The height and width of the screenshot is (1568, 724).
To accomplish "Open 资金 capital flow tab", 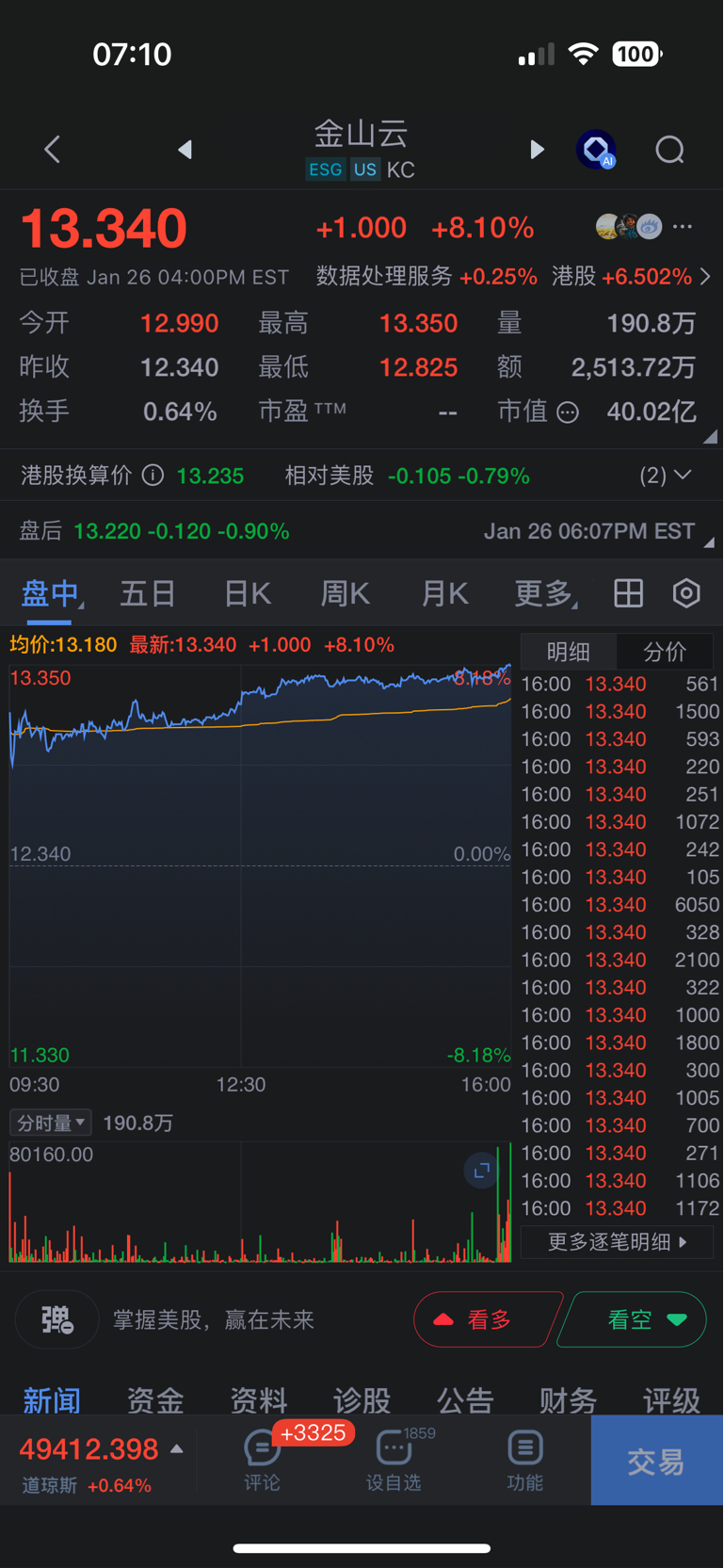I will pyautogui.click(x=155, y=1400).
